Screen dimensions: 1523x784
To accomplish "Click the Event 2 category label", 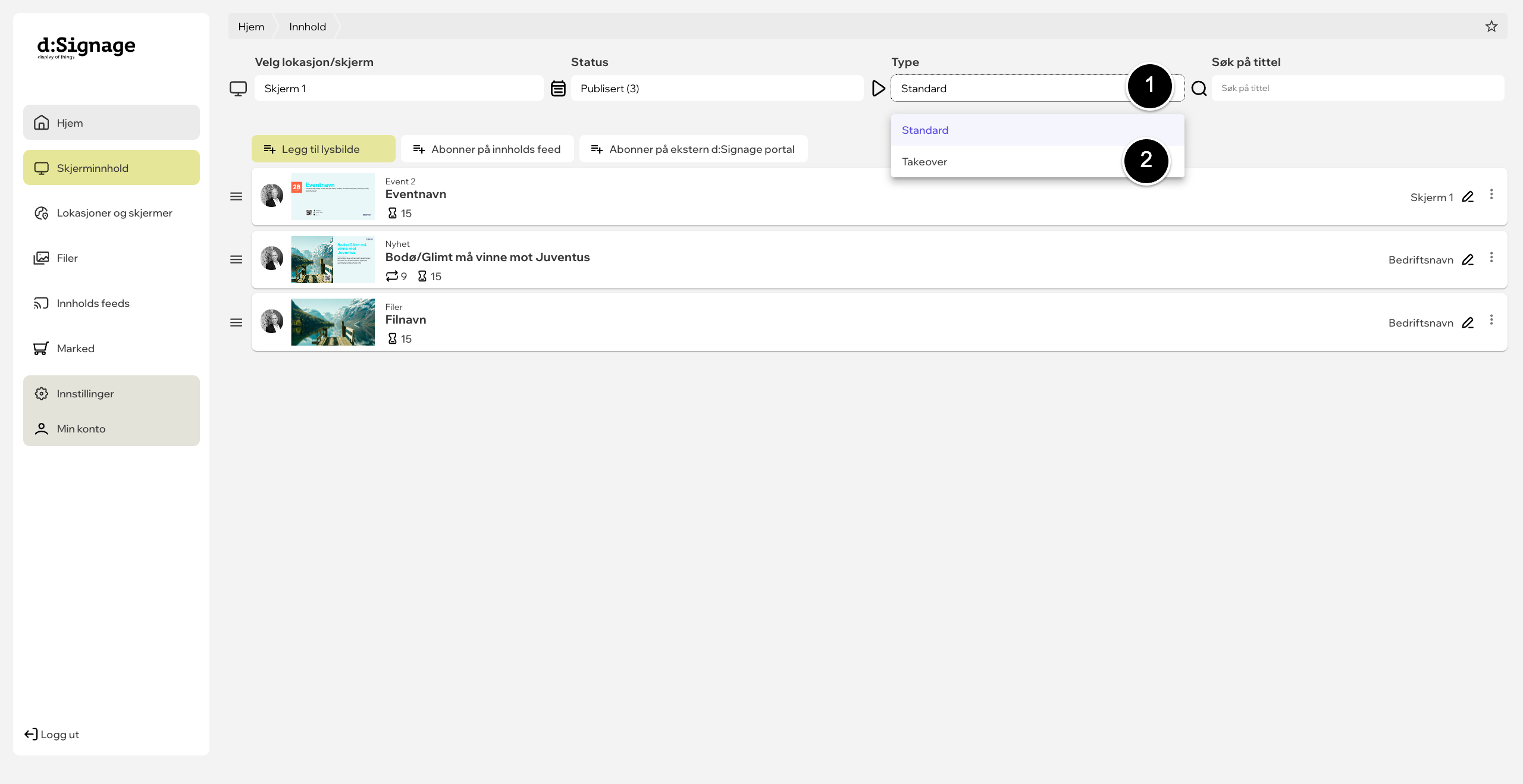I will (x=400, y=181).
